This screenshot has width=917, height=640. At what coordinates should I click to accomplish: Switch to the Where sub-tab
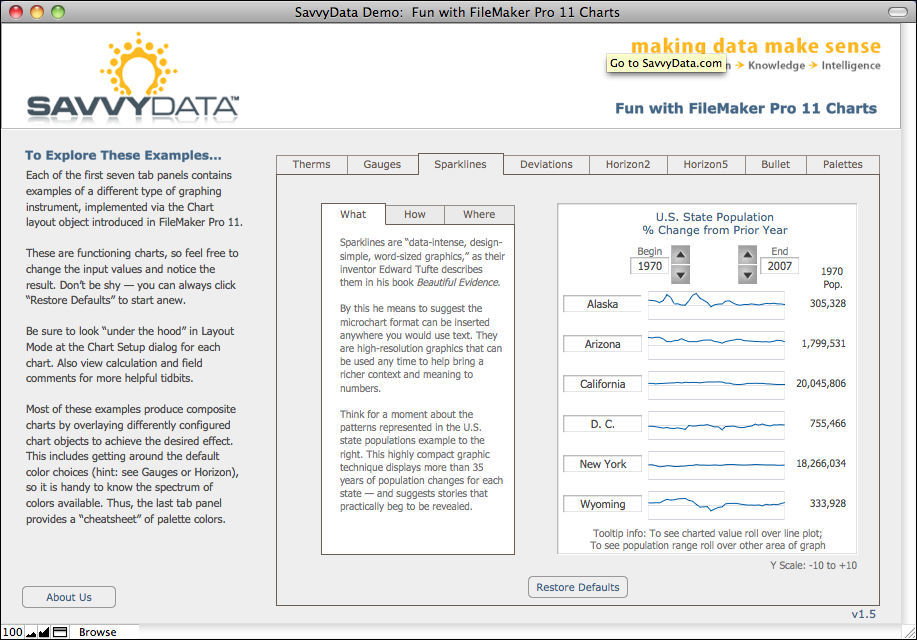(479, 215)
